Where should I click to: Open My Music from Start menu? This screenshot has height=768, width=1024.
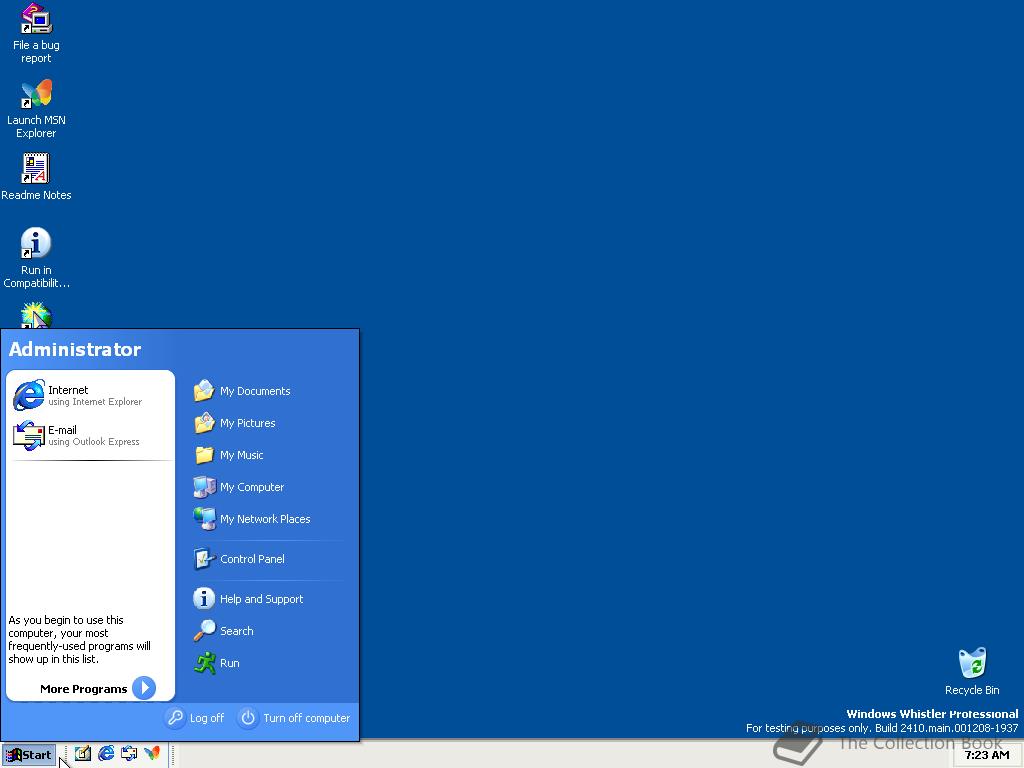229,455
